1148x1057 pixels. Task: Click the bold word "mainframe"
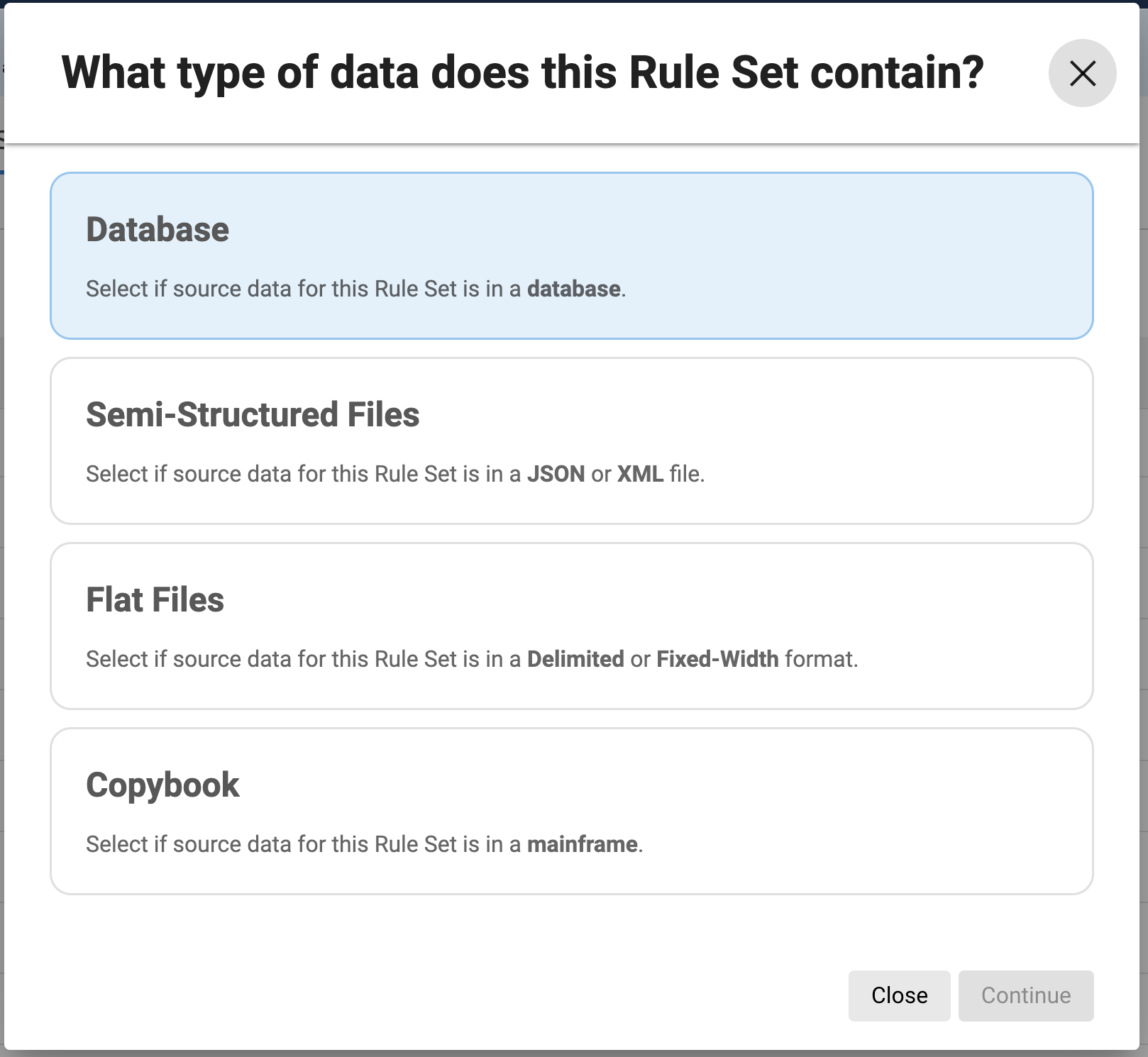[582, 845]
